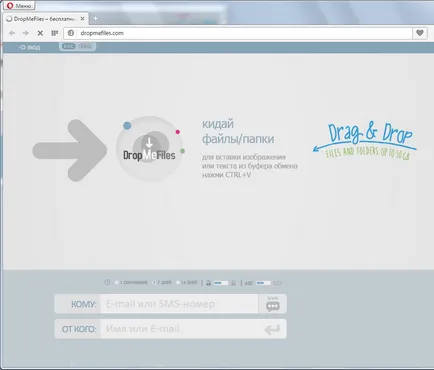
Task: Toggle the ABC/123 link type slider
Action: [x=263, y=283]
